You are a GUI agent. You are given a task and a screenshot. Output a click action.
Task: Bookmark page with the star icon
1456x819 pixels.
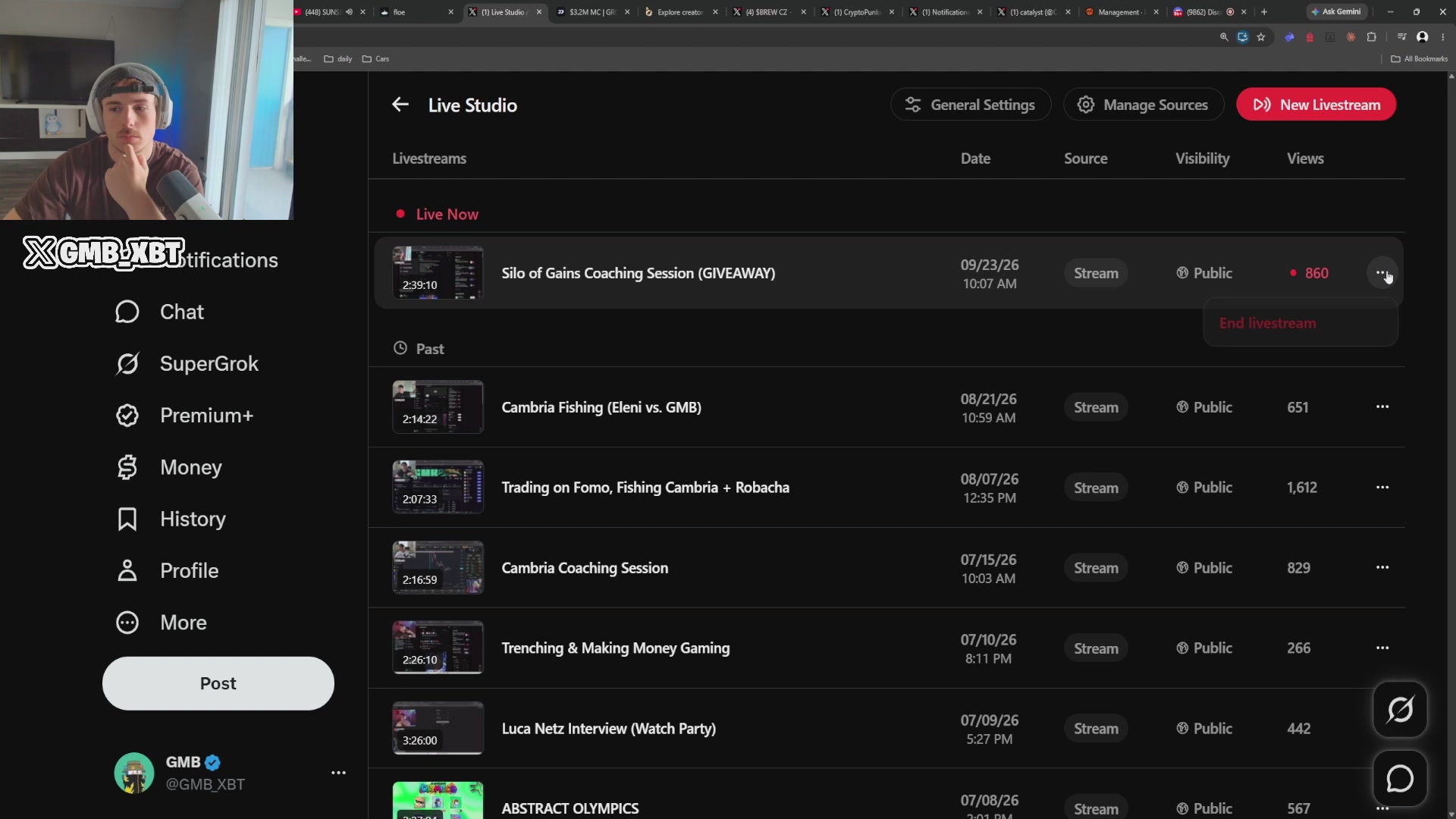pyautogui.click(x=1261, y=36)
